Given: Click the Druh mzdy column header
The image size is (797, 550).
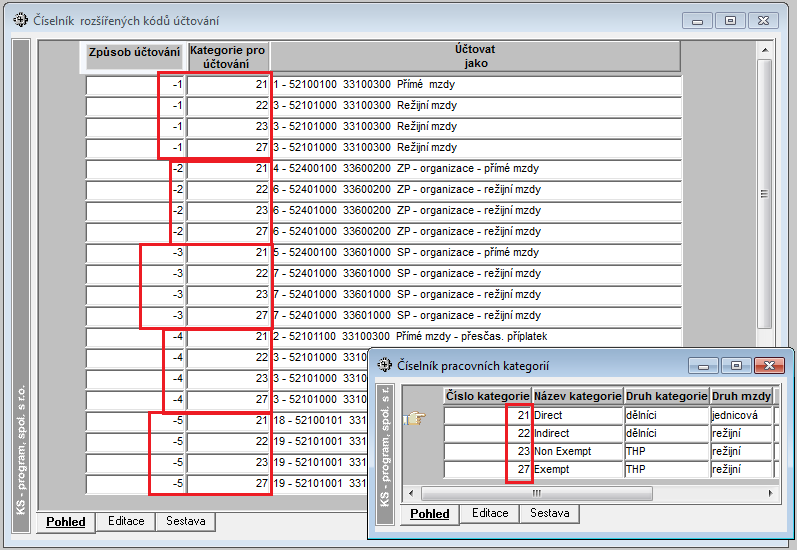Looking at the screenshot, I should point(741,396).
